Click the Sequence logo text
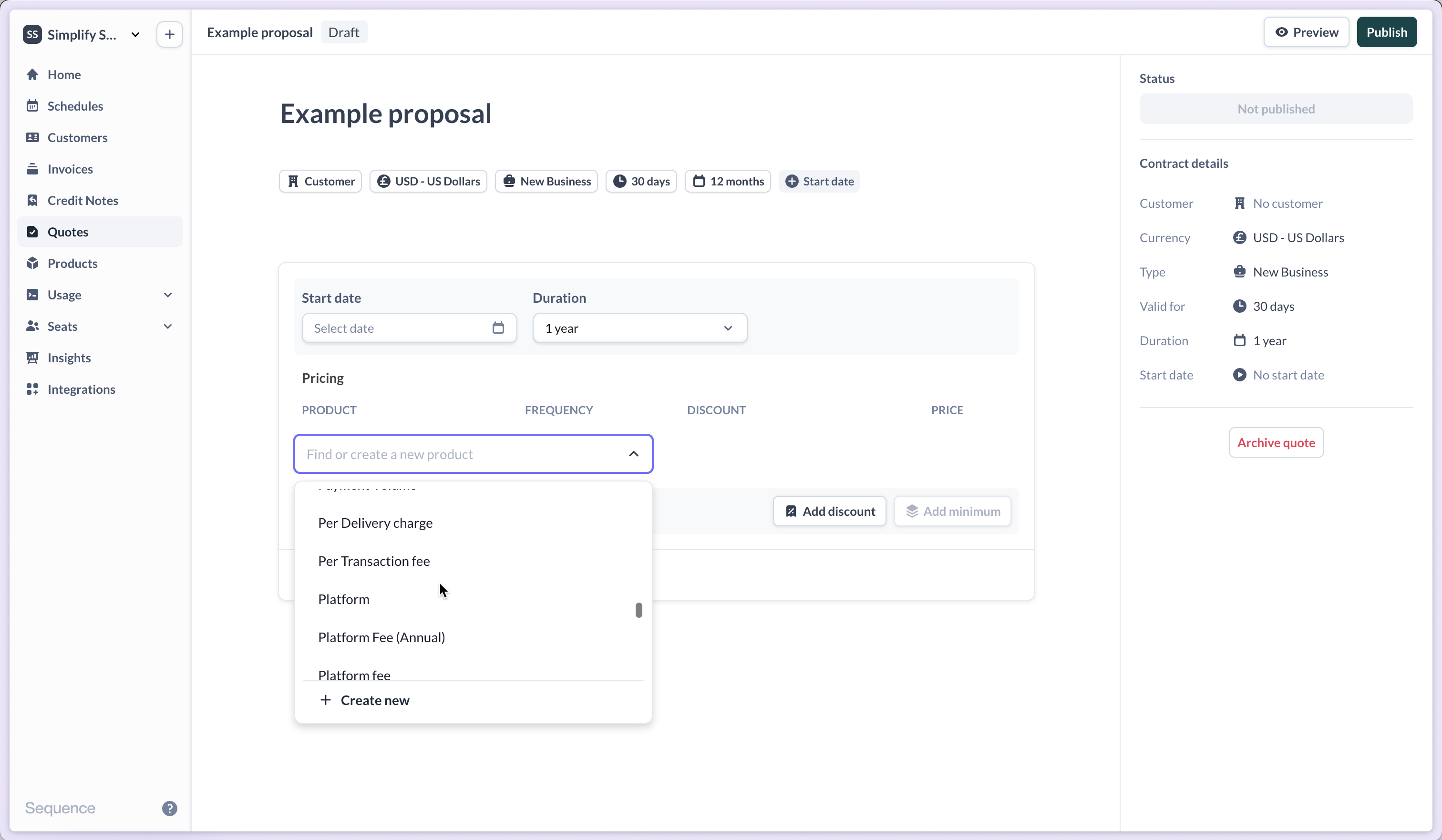Image resolution: width=1442 pixels, height=840 pixels. point(60,808)
